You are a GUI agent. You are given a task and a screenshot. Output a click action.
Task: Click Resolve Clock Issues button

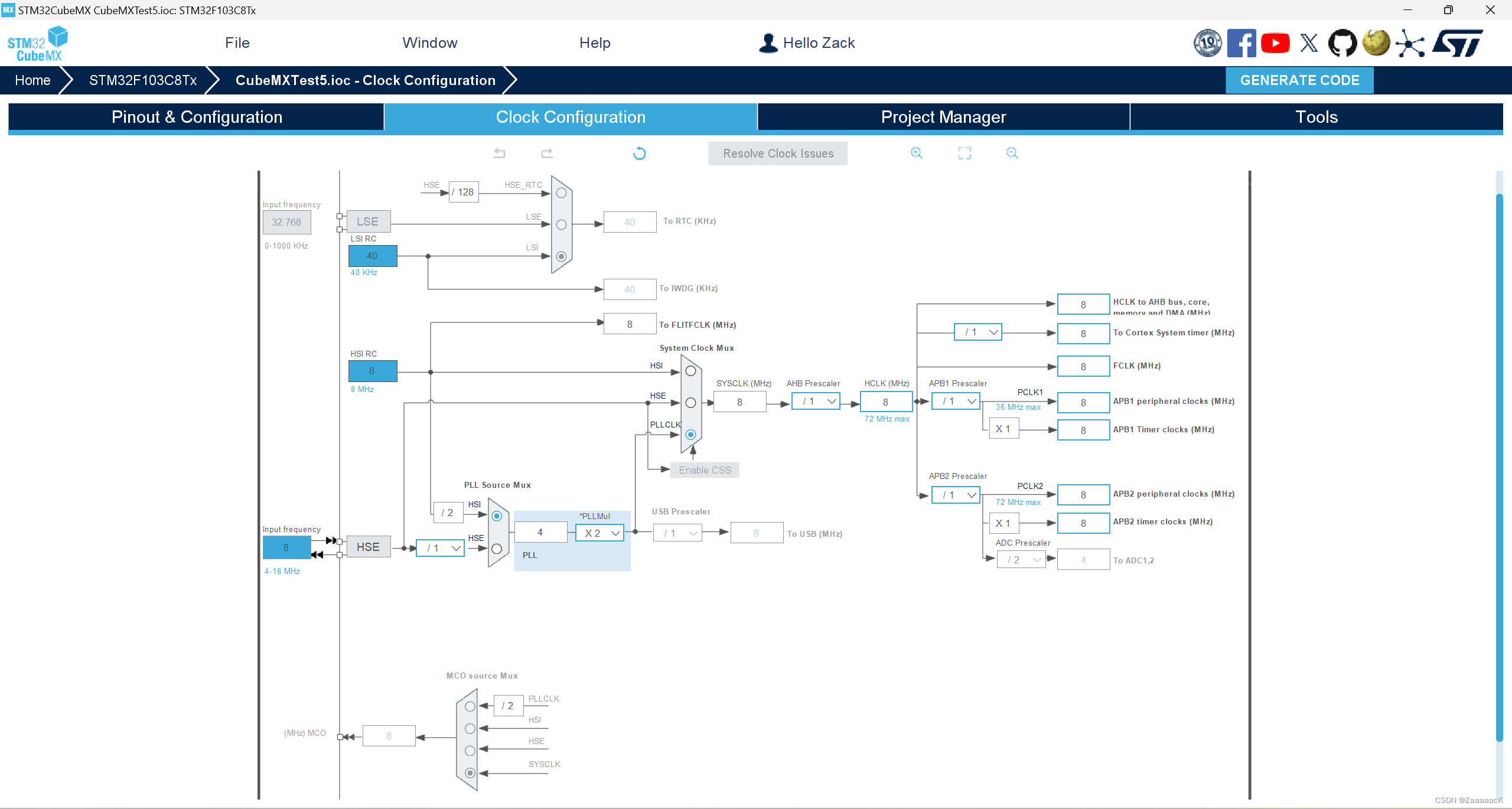[x=778, y=154]
